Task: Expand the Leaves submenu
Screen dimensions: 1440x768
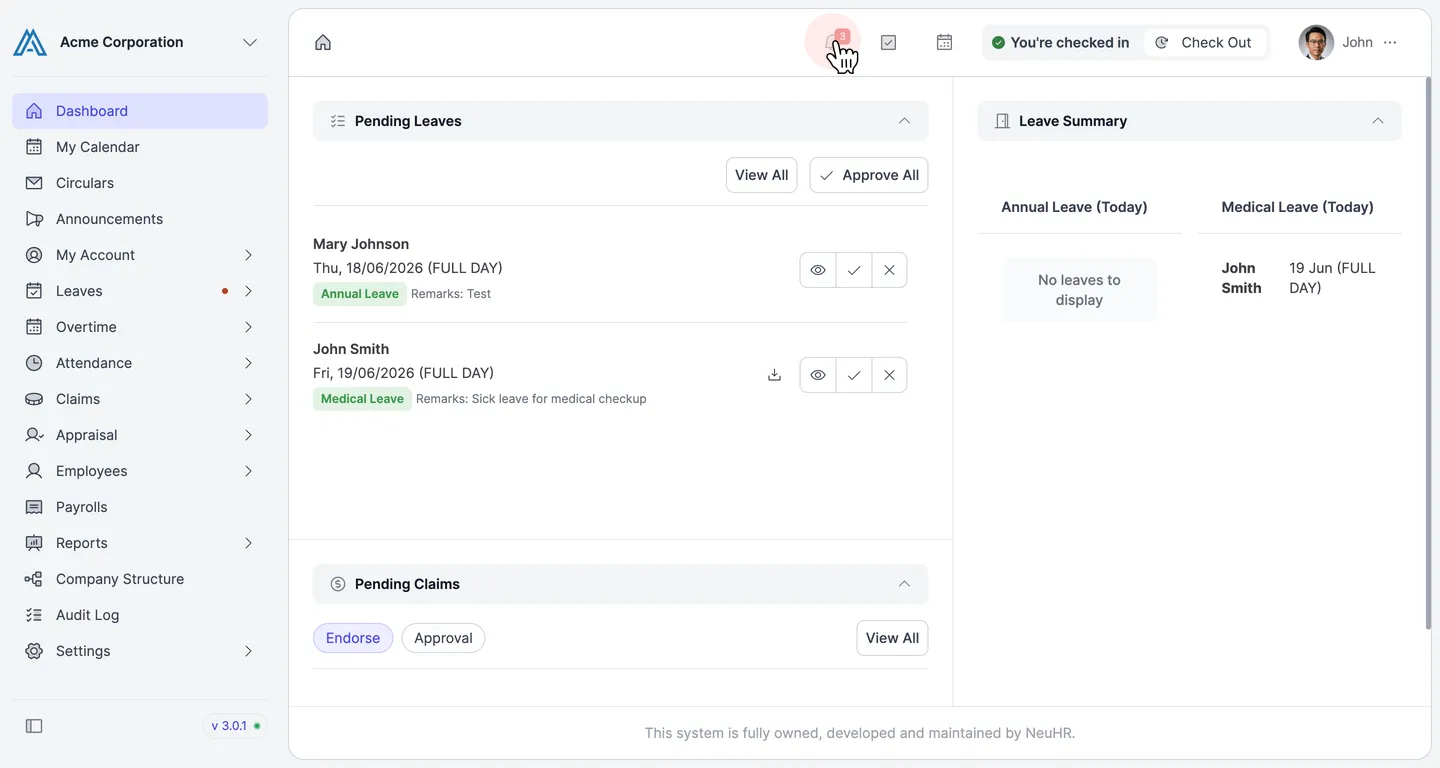Action: pos(248,291)
